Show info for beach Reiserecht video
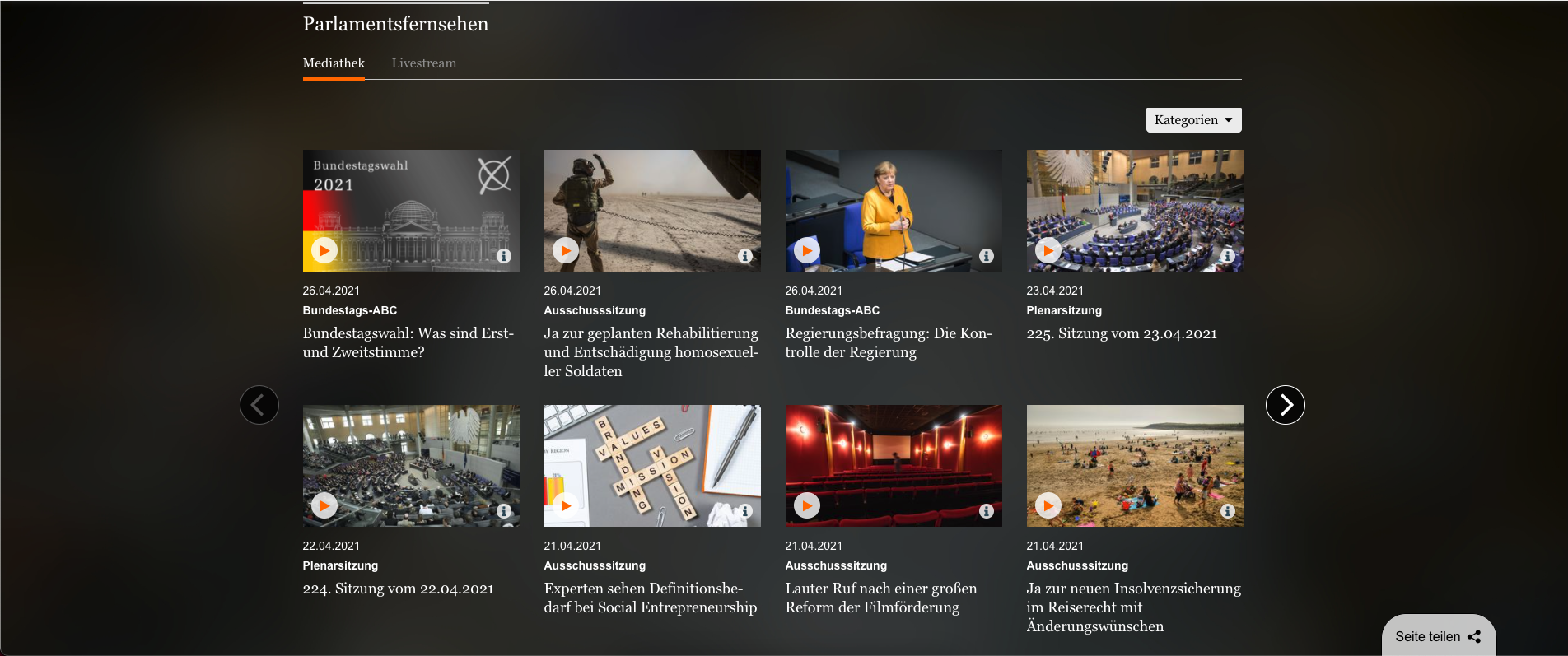The image size is (1568, 656). click(1228, 511)
